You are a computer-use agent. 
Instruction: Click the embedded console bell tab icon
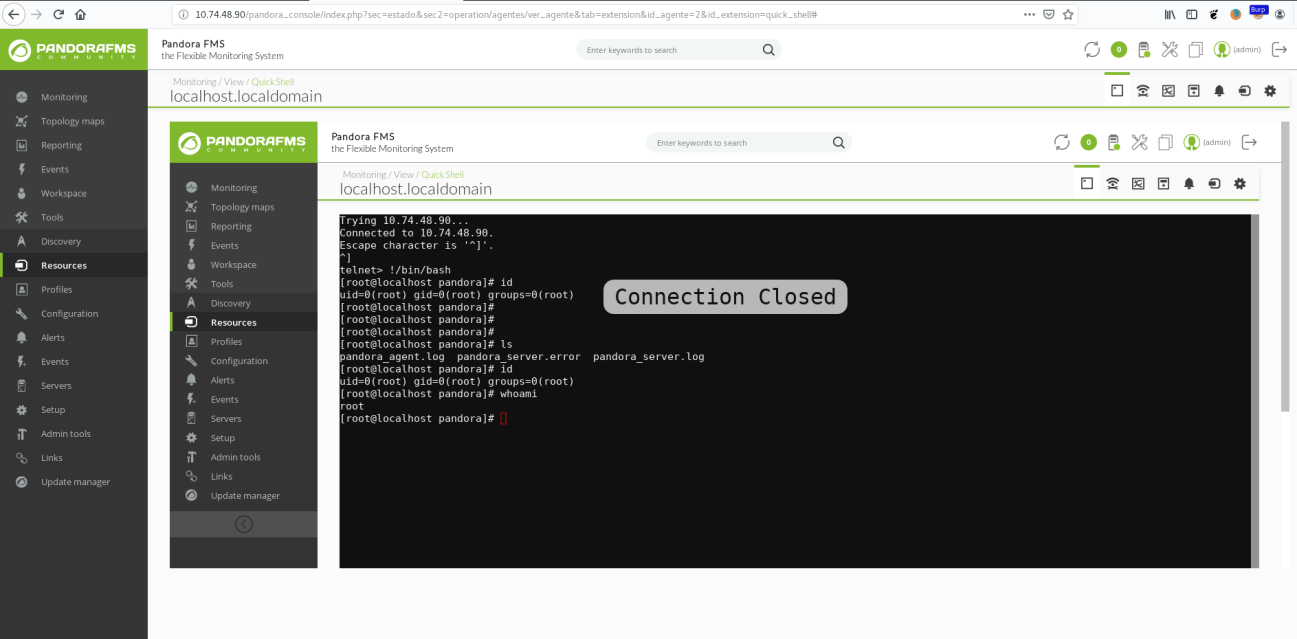pos(1189,183)
